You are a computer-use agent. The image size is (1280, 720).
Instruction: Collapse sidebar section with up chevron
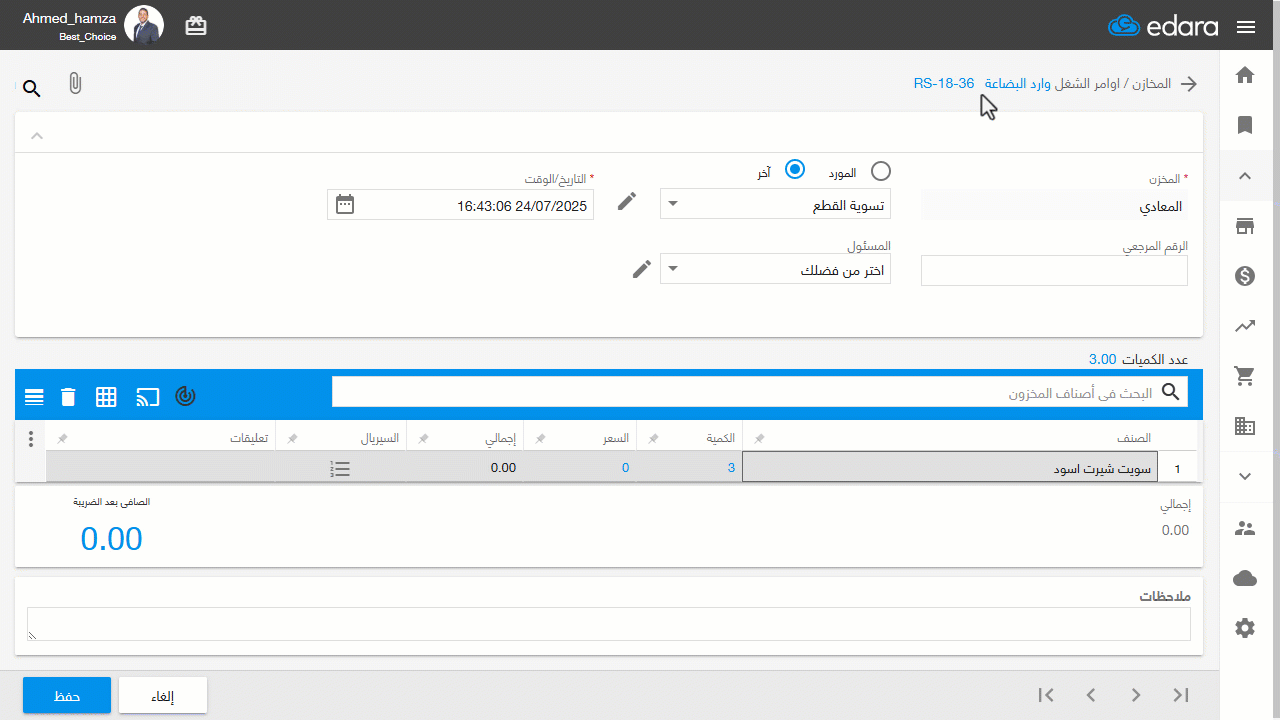point(1245,176)
